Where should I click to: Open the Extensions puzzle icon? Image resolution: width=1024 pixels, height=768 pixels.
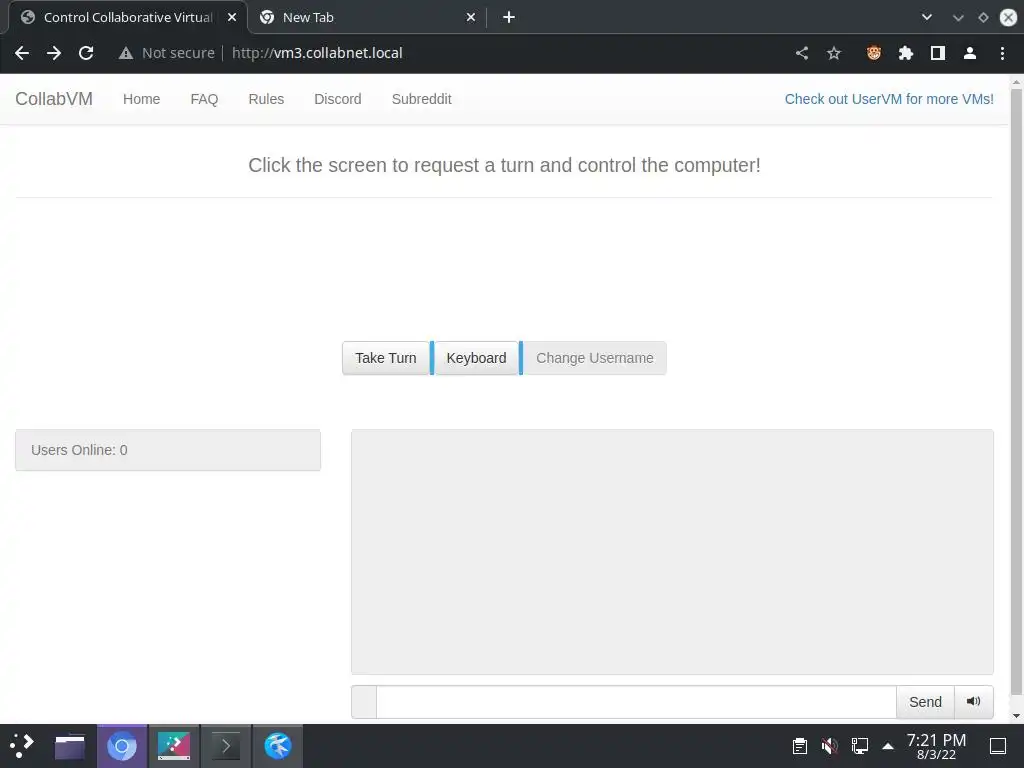coord(906,53)
